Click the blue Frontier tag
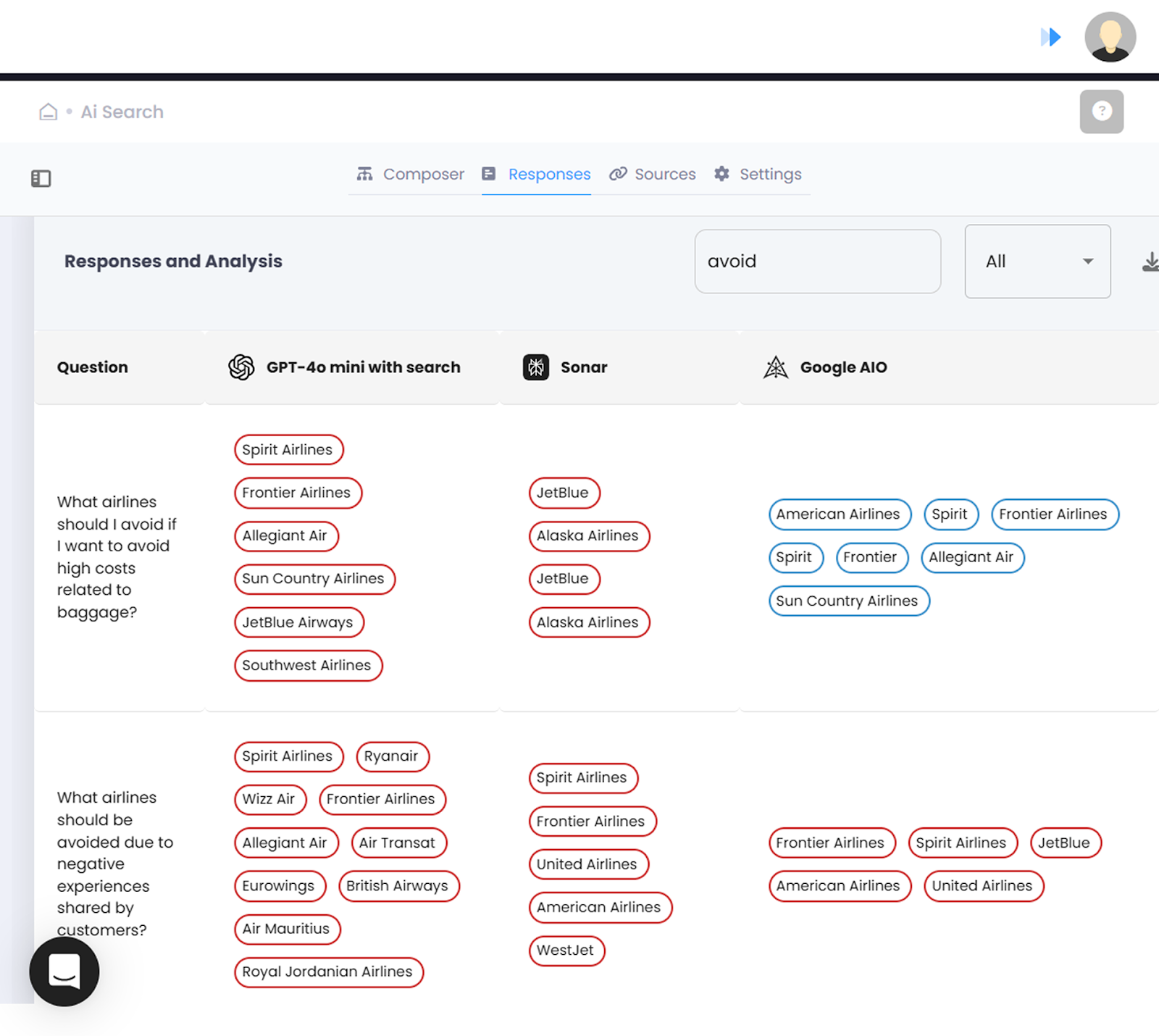This screenshot has height=1036, width=1159. pos(871,557)
